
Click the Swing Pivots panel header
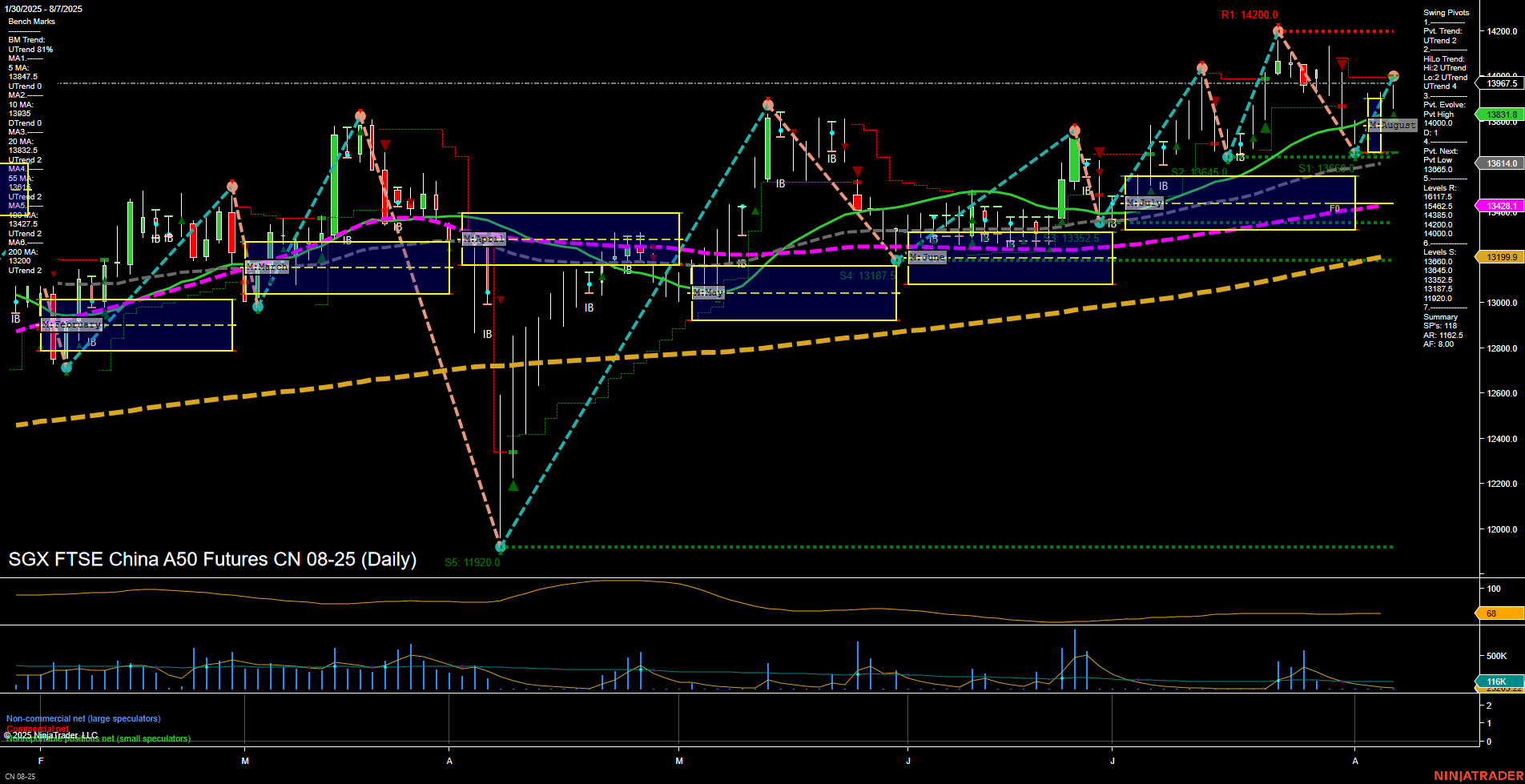(x=1447, y=13)
